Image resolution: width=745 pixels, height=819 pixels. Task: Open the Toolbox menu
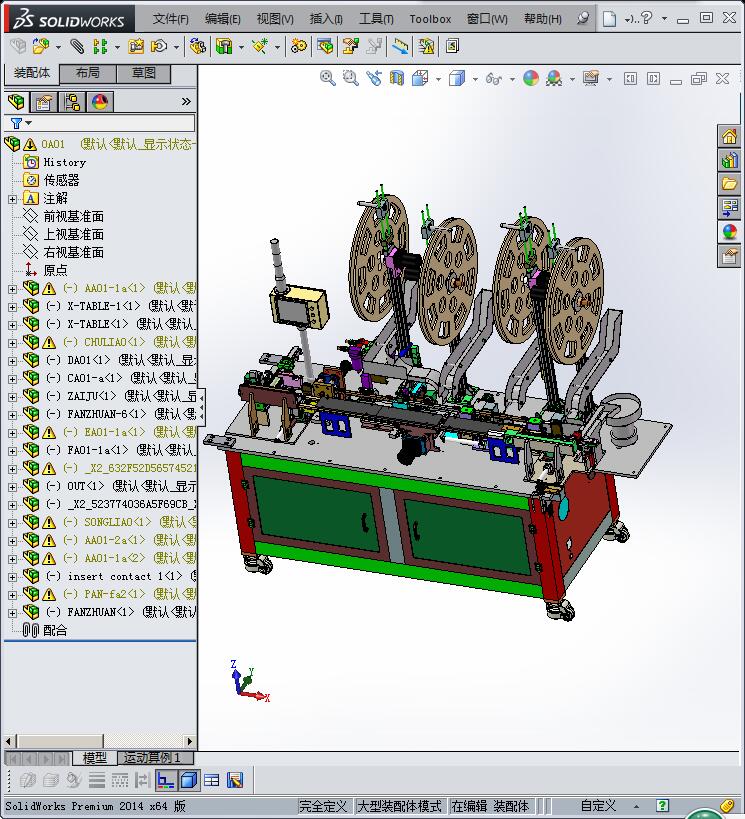(x=430, y=19)
